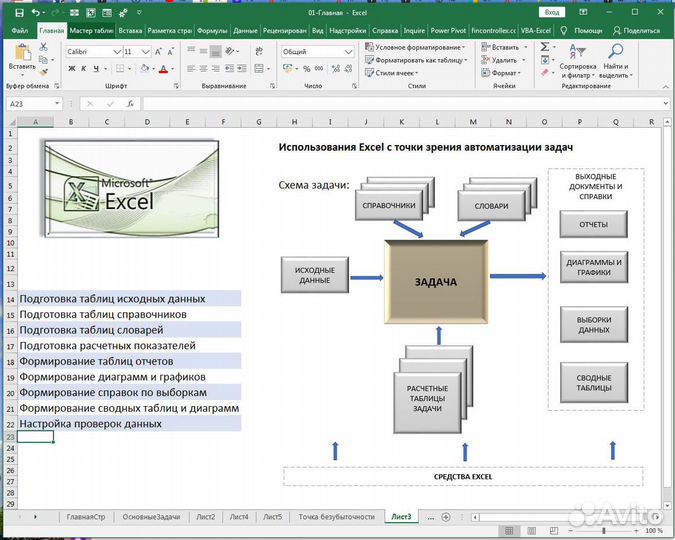Click the fill color paint bucket swatch
This screenshot has height=540, width=675.
coord(144,68)
